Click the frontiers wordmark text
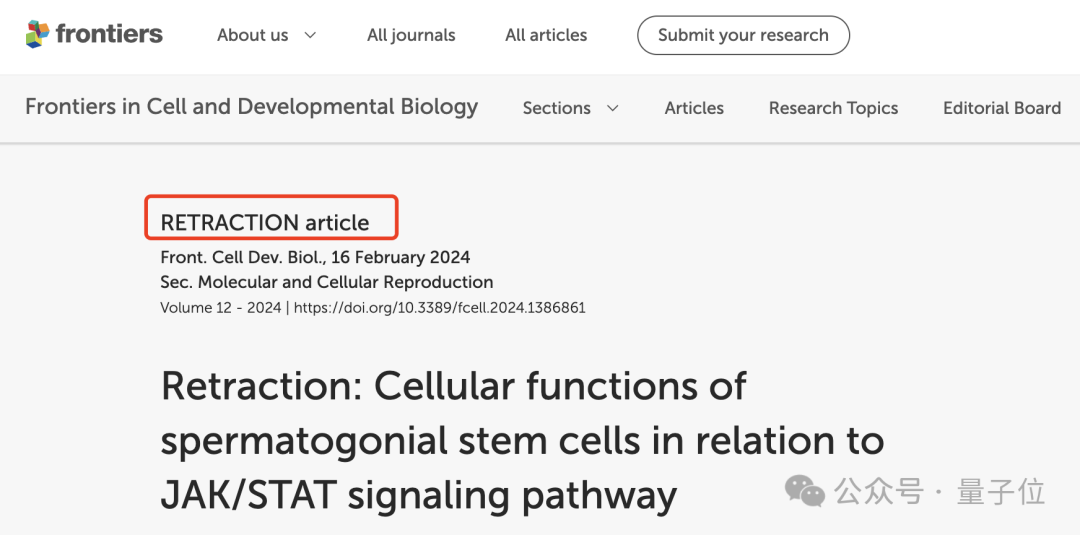The height and width of the screenshot is (535, 1080). [x=109, y=35]
